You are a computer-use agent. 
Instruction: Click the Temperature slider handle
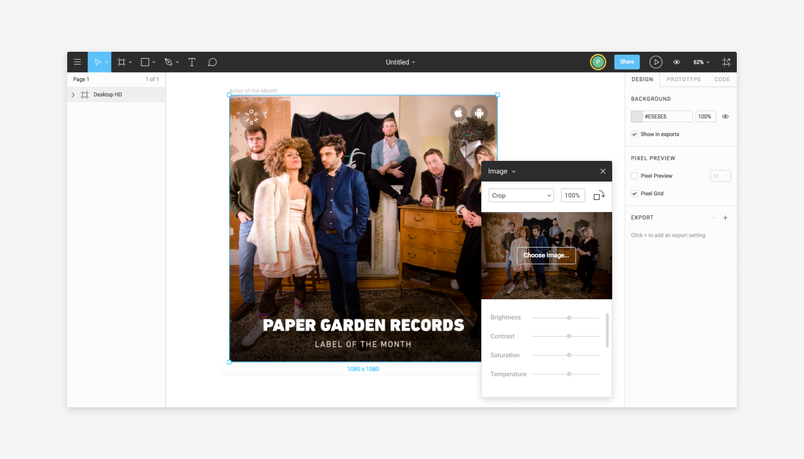[569, 374]
